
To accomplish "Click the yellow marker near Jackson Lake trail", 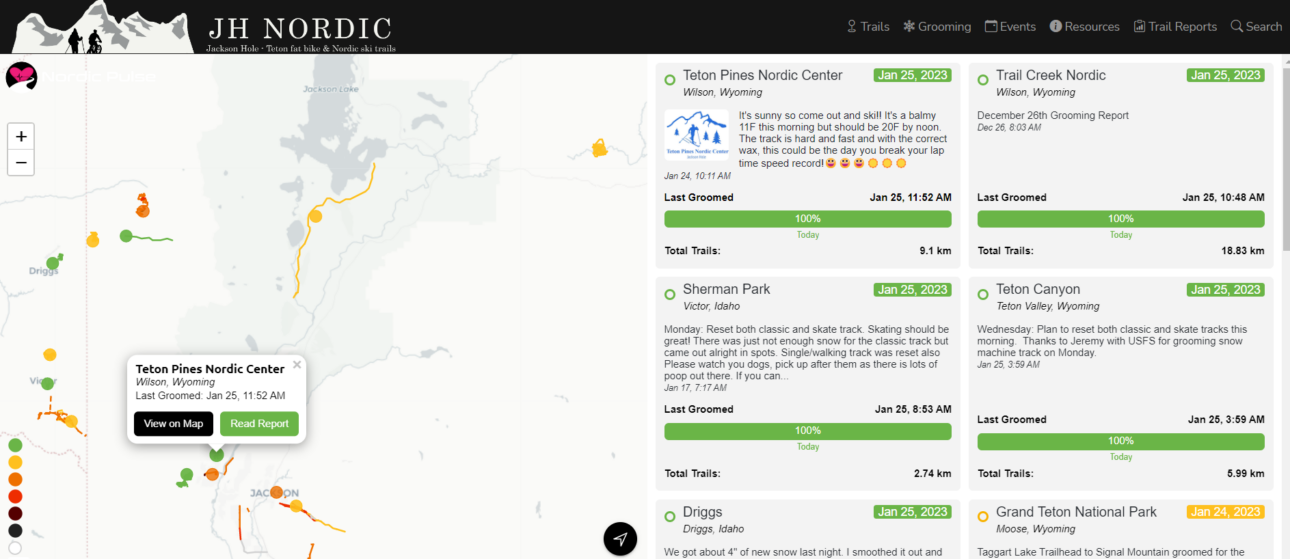I will pyautogui.click(x=315, y=216).
